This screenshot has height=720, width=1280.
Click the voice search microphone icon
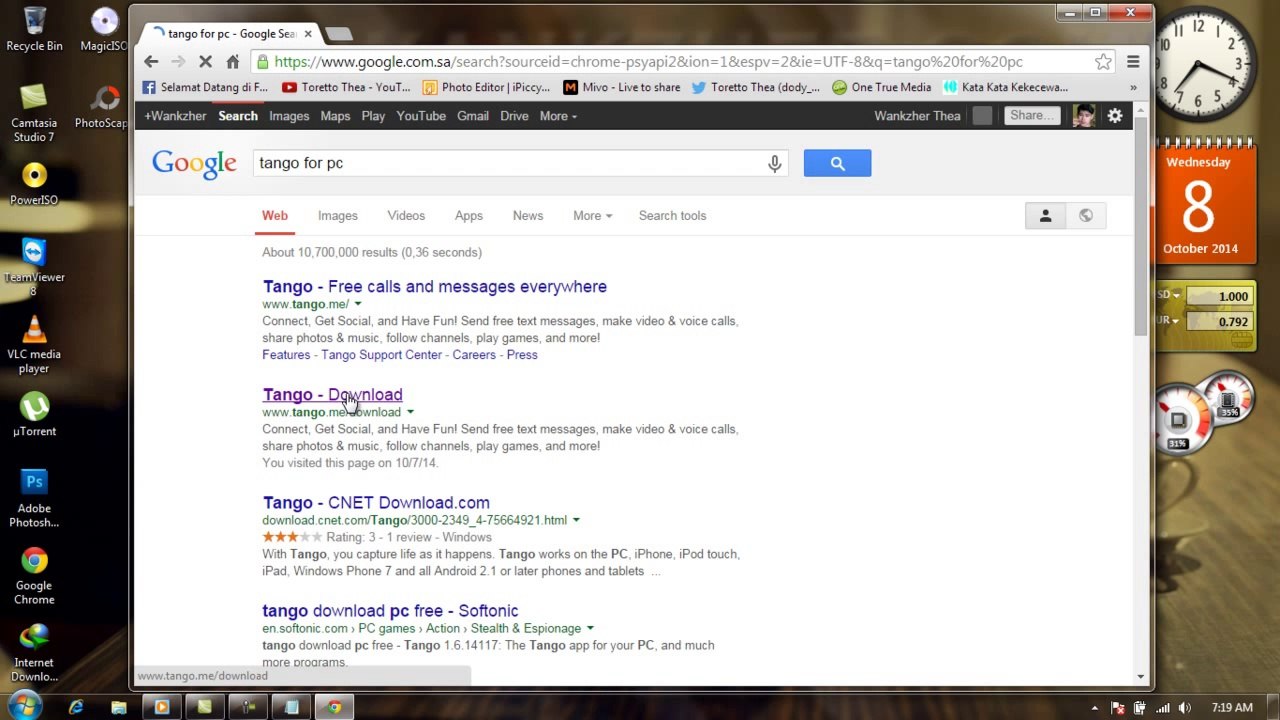coord(775,163)
